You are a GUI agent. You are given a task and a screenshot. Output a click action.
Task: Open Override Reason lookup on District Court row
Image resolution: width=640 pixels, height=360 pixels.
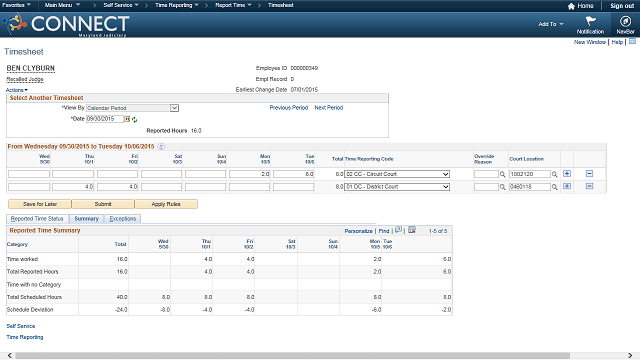tap(502, 187)
